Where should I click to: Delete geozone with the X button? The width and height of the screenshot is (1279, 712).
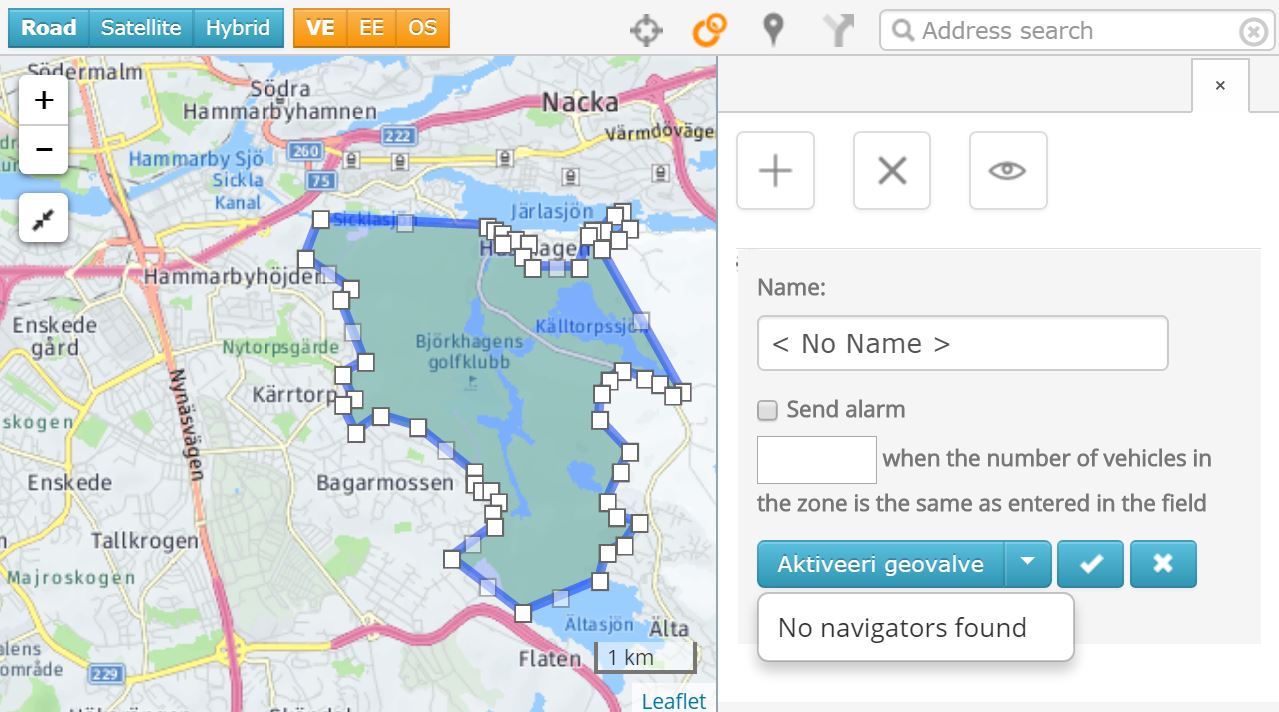891,171
